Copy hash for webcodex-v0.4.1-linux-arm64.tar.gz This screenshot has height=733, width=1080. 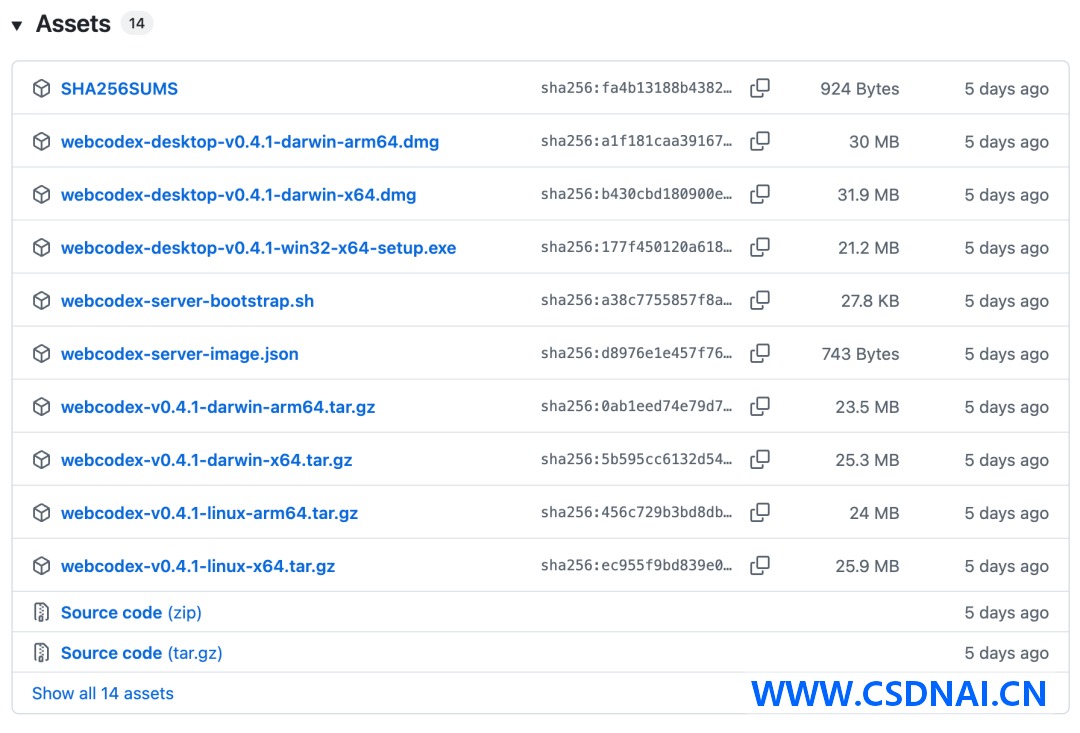(x=760, y=513)
